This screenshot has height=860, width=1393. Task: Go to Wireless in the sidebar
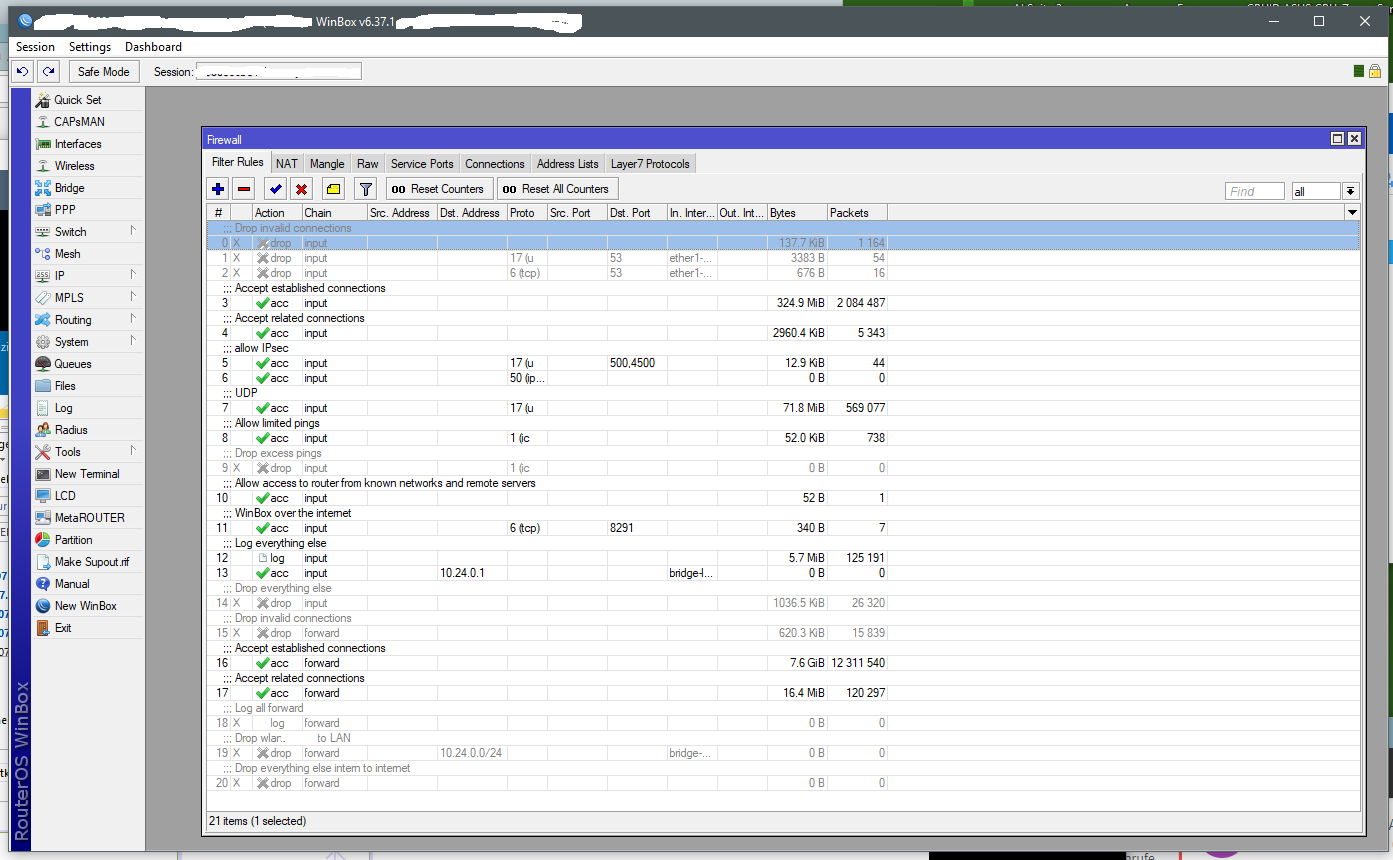[75, 166]
